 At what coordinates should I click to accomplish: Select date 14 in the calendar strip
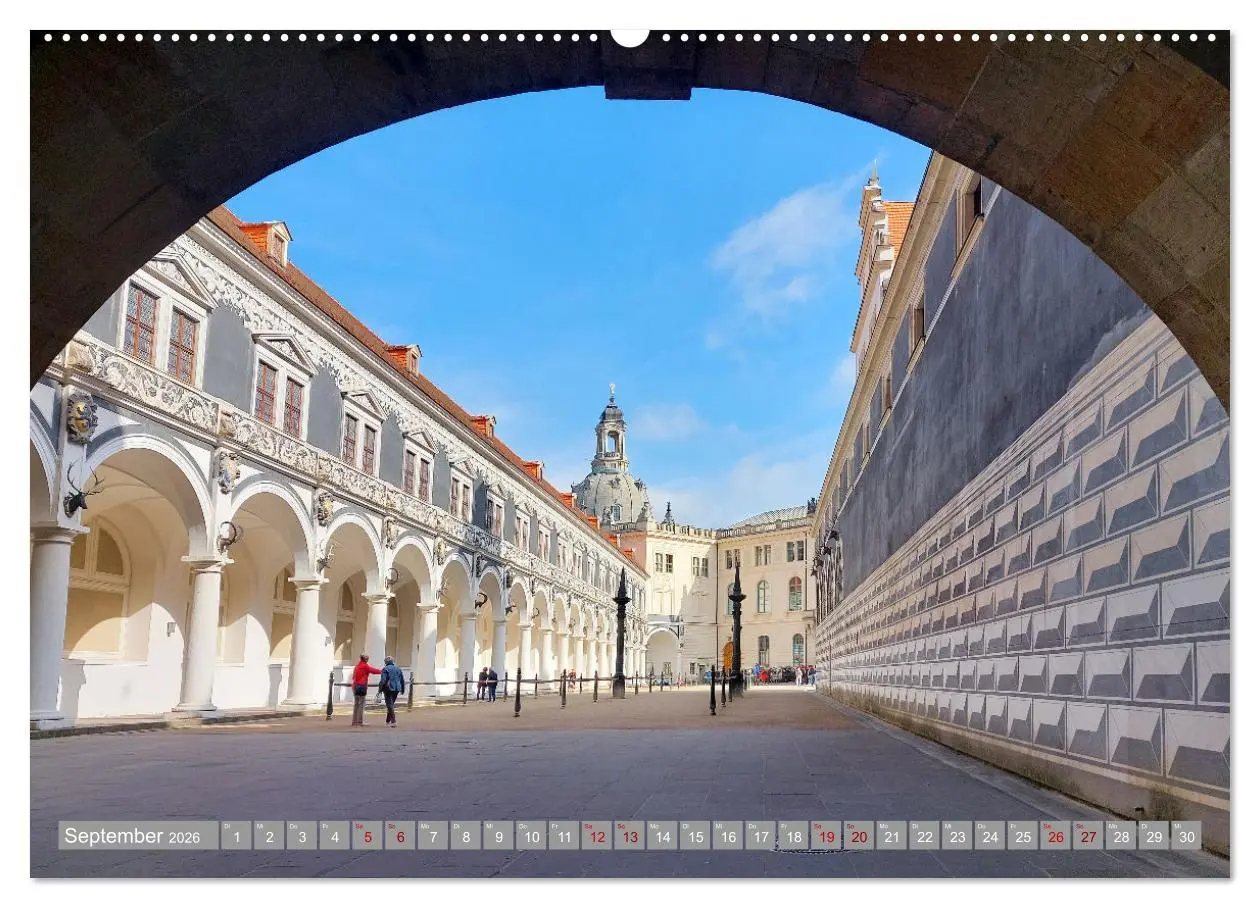(x=662, y=836)
